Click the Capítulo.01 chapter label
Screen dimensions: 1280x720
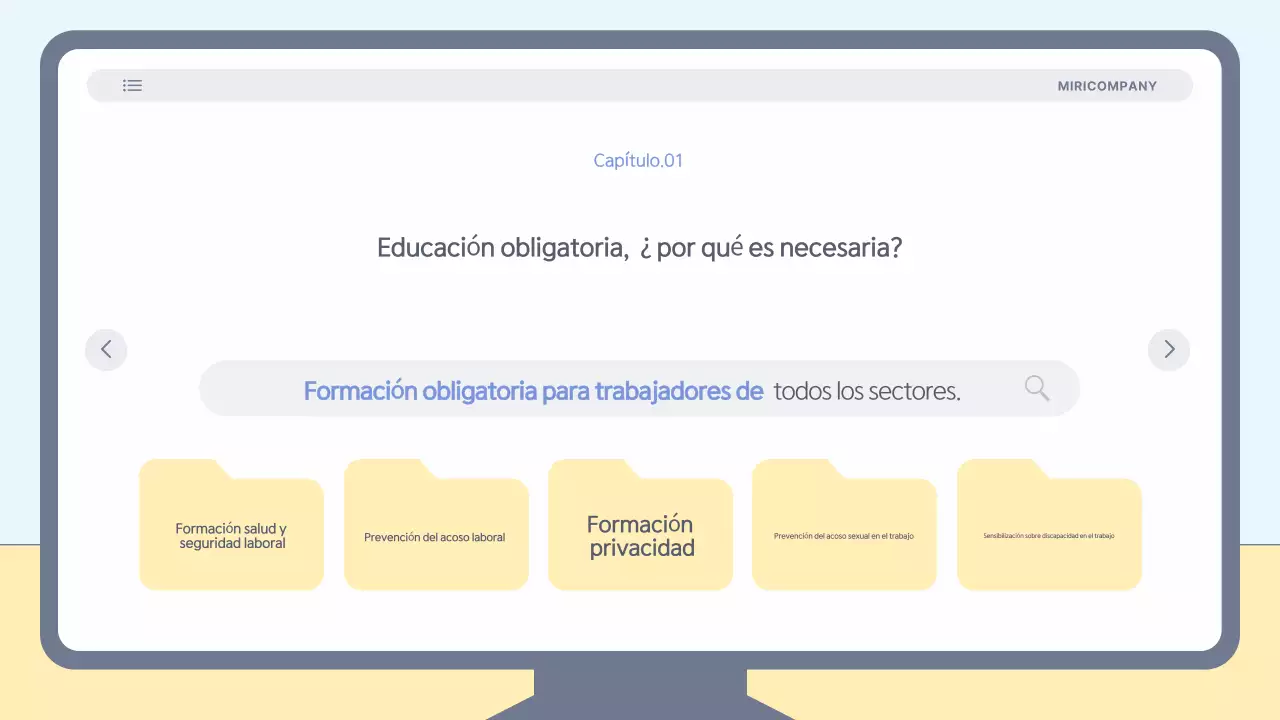638,160
